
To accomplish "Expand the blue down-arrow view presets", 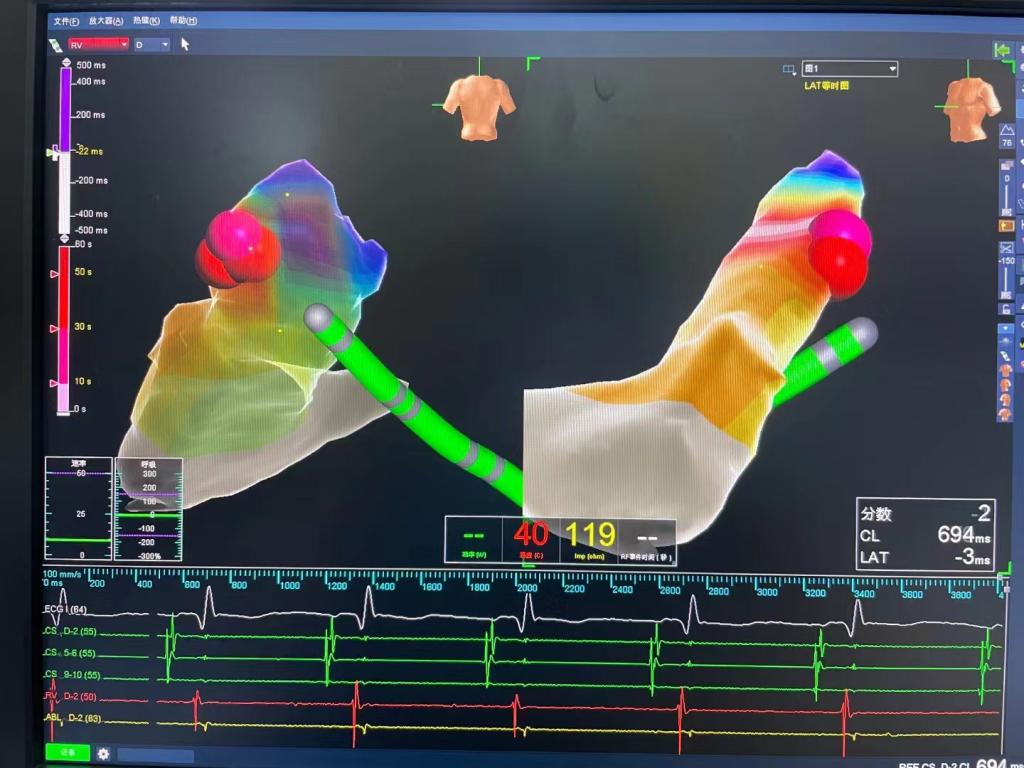I will tap(1006, 328).
